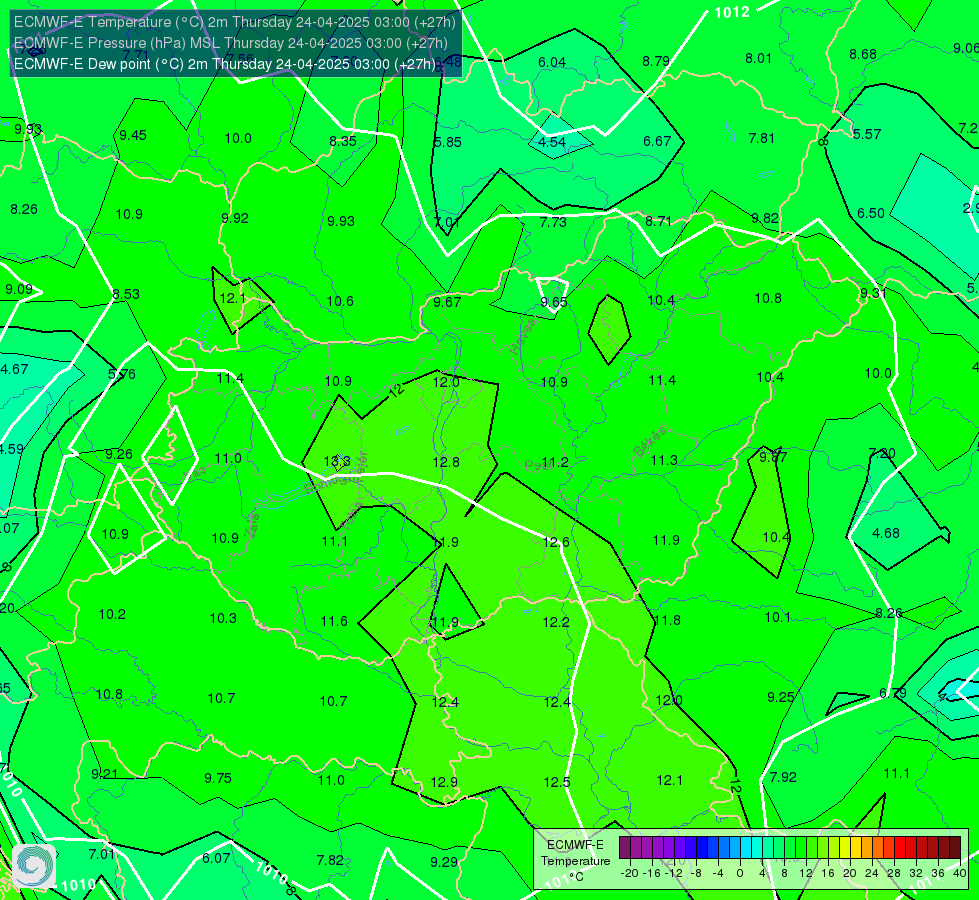Screen dimensions: 979x900
Task: Click the 9.45 temperature value
Action: coord(133,136)
